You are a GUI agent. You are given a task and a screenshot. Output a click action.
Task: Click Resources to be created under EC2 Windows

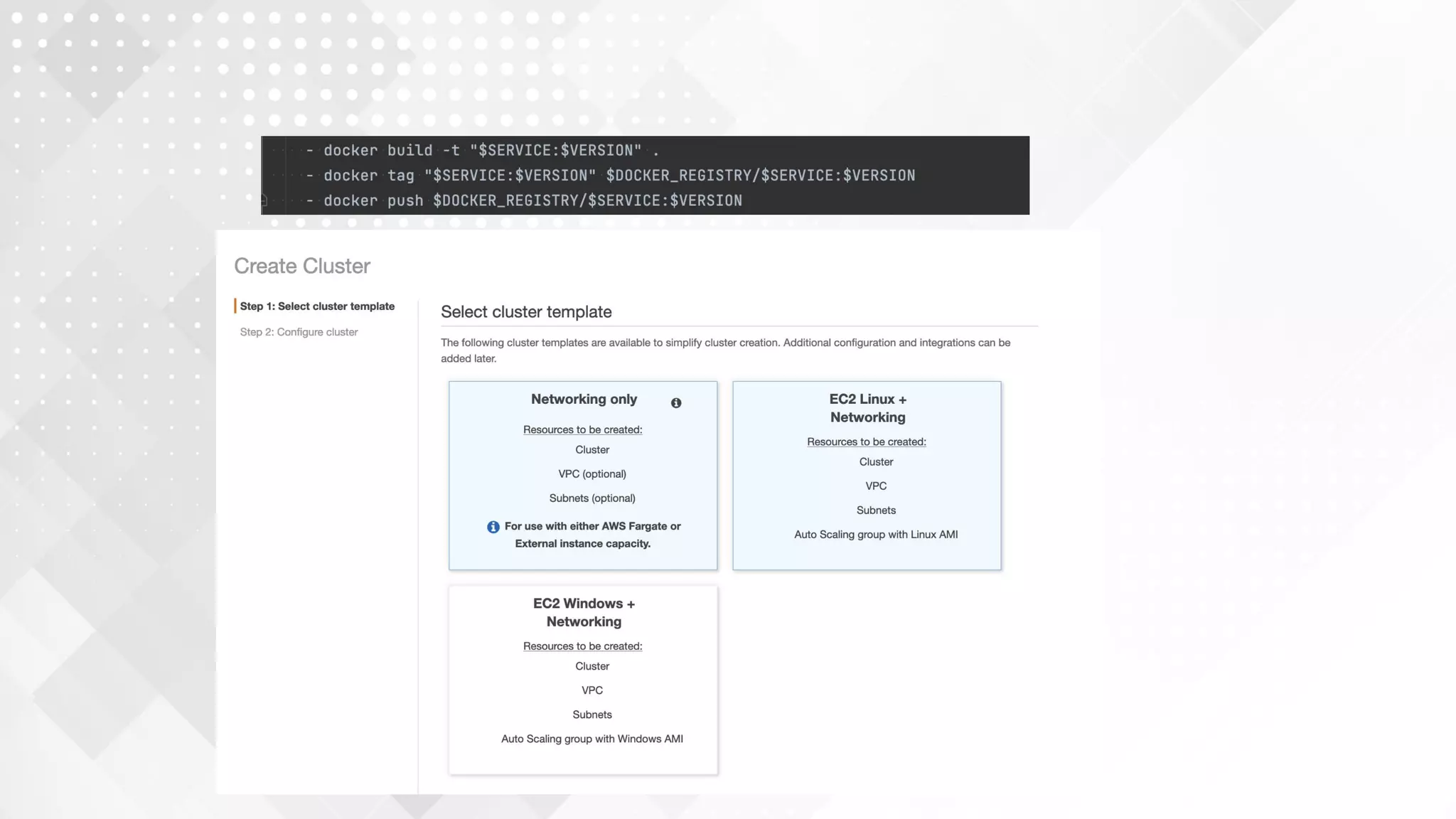(582, 646)
